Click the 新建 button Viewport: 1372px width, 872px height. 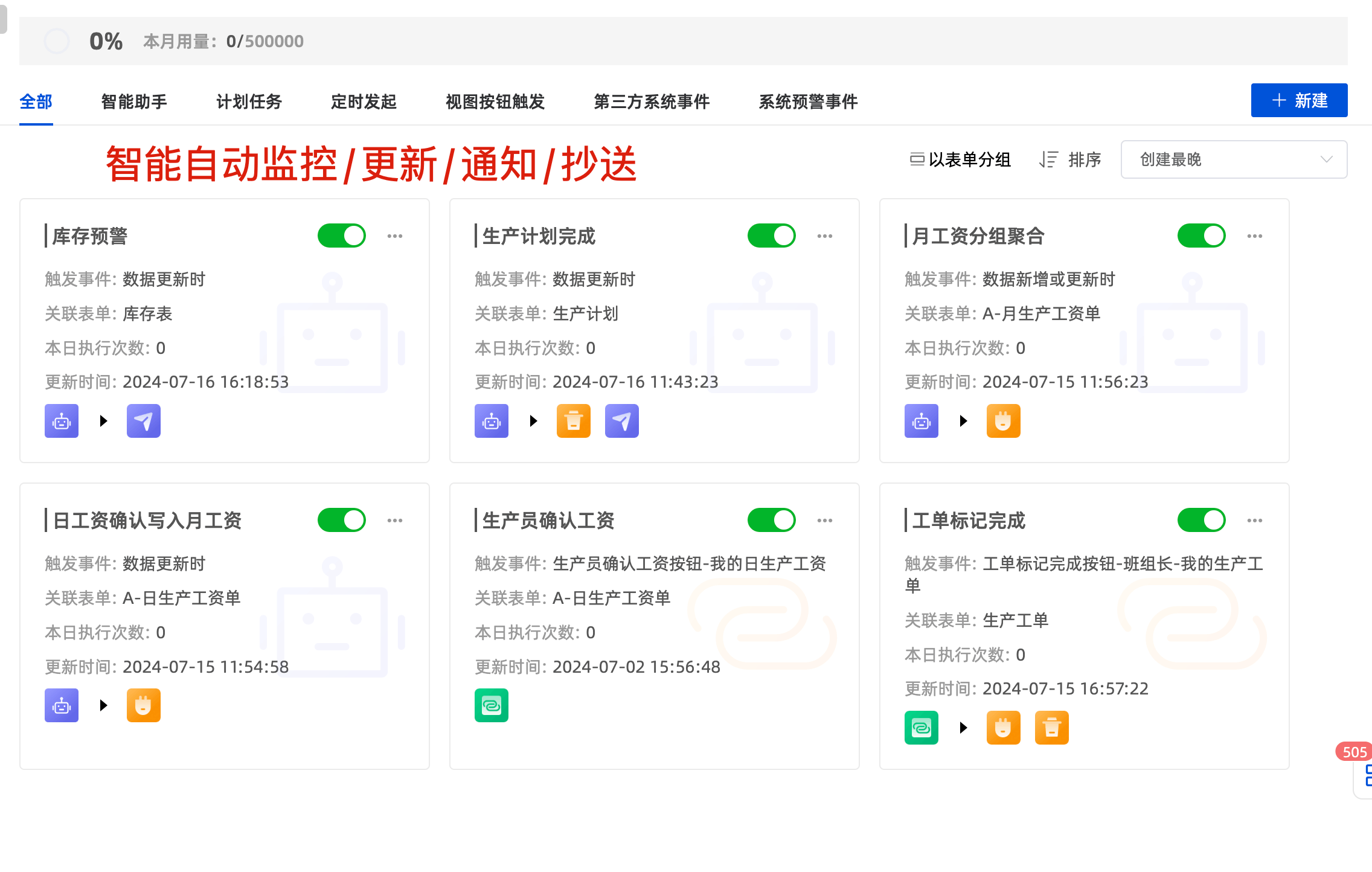[1299, 100]
